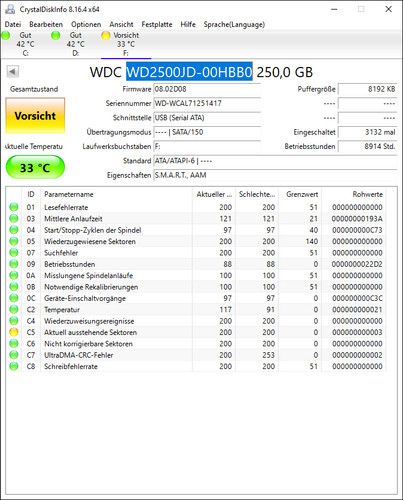Click the 33 °C temperature button
The height and width of the screenshot is (500, 403).
click(x=35, y=167)
